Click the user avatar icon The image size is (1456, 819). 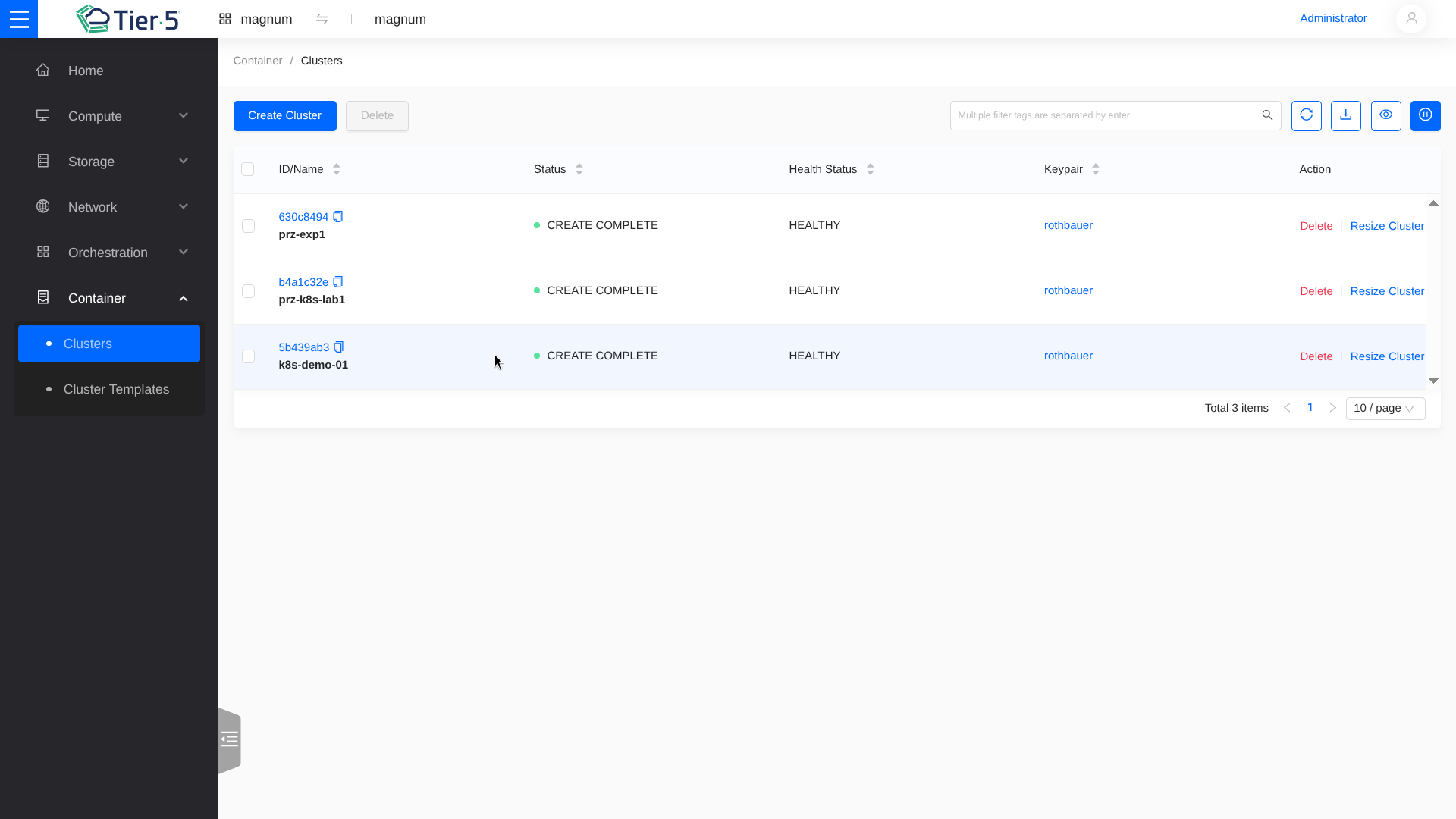tap(1410, 19)
